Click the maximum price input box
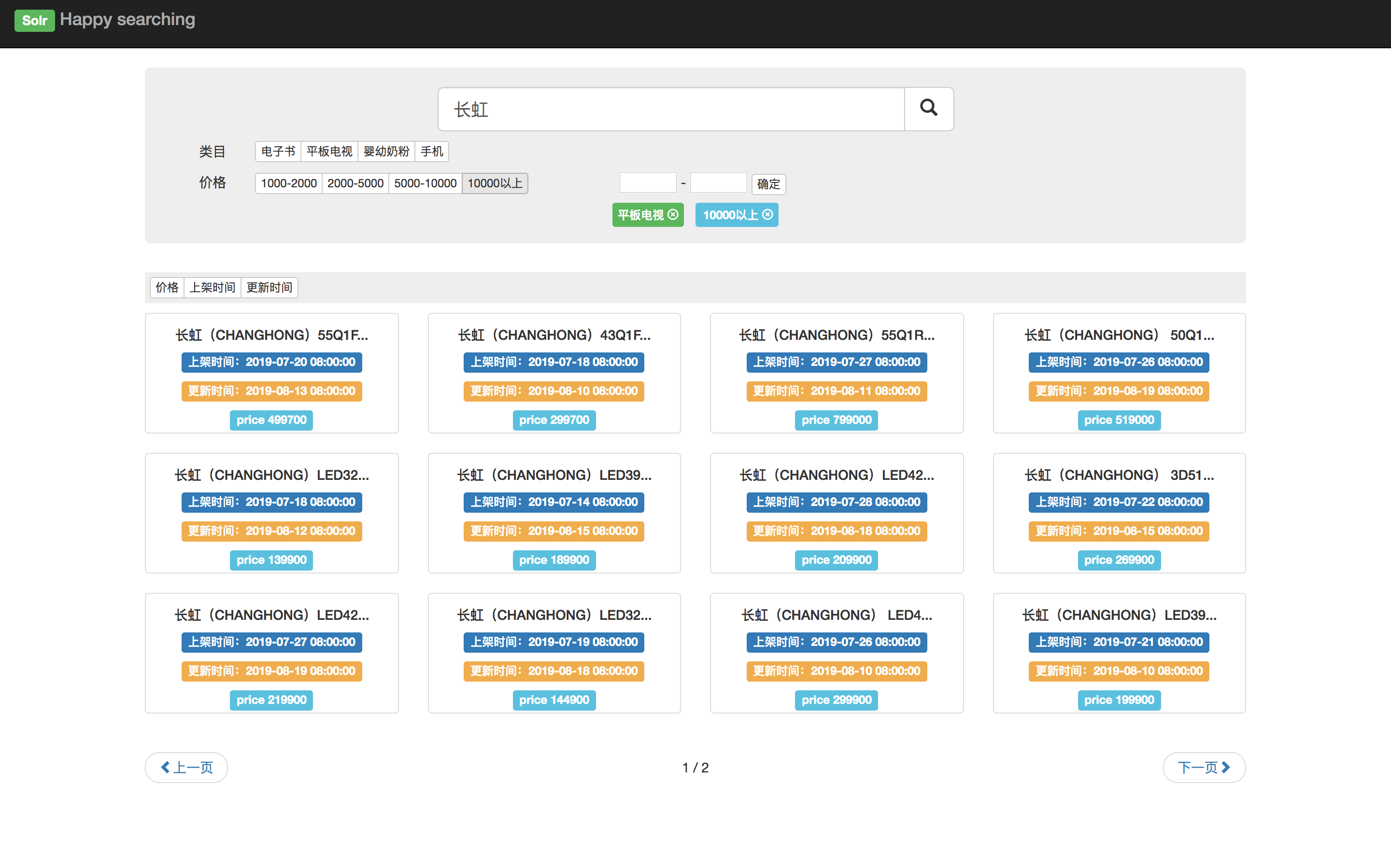Screen dimensions: 1391x868 point(718,182)
